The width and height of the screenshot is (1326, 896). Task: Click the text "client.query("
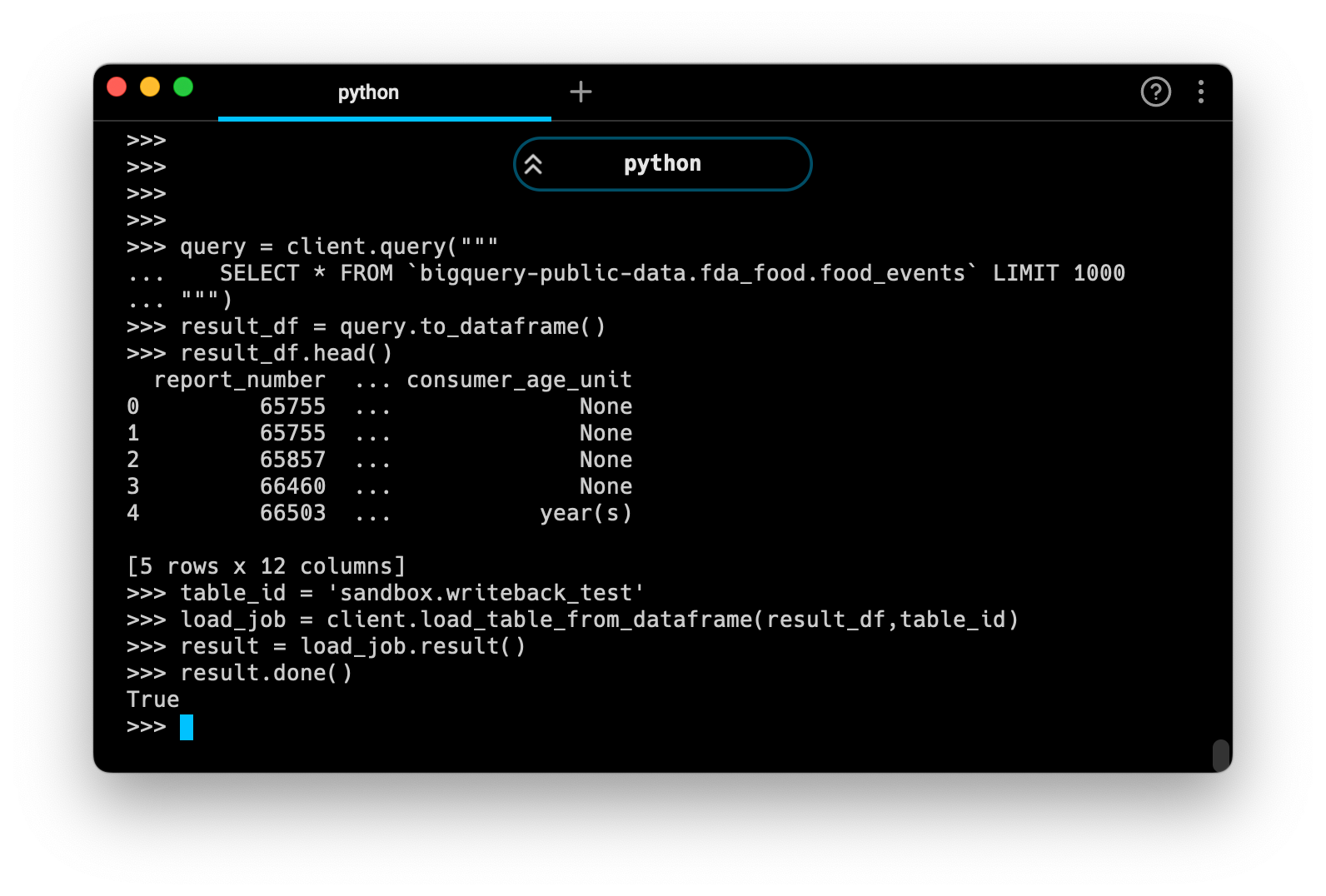(373, 246)
